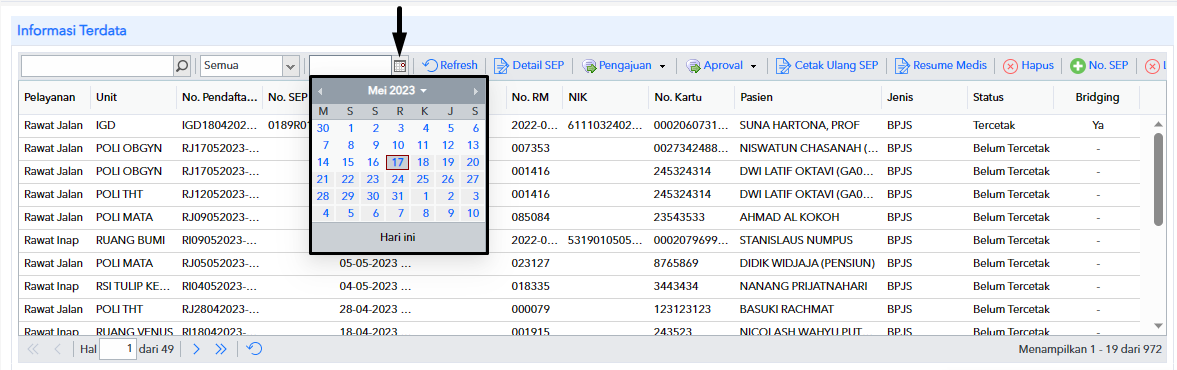The image size is (1177, 370).
Task: Select the STANISLAUS NUMPUS row
Action: (579, 241)
